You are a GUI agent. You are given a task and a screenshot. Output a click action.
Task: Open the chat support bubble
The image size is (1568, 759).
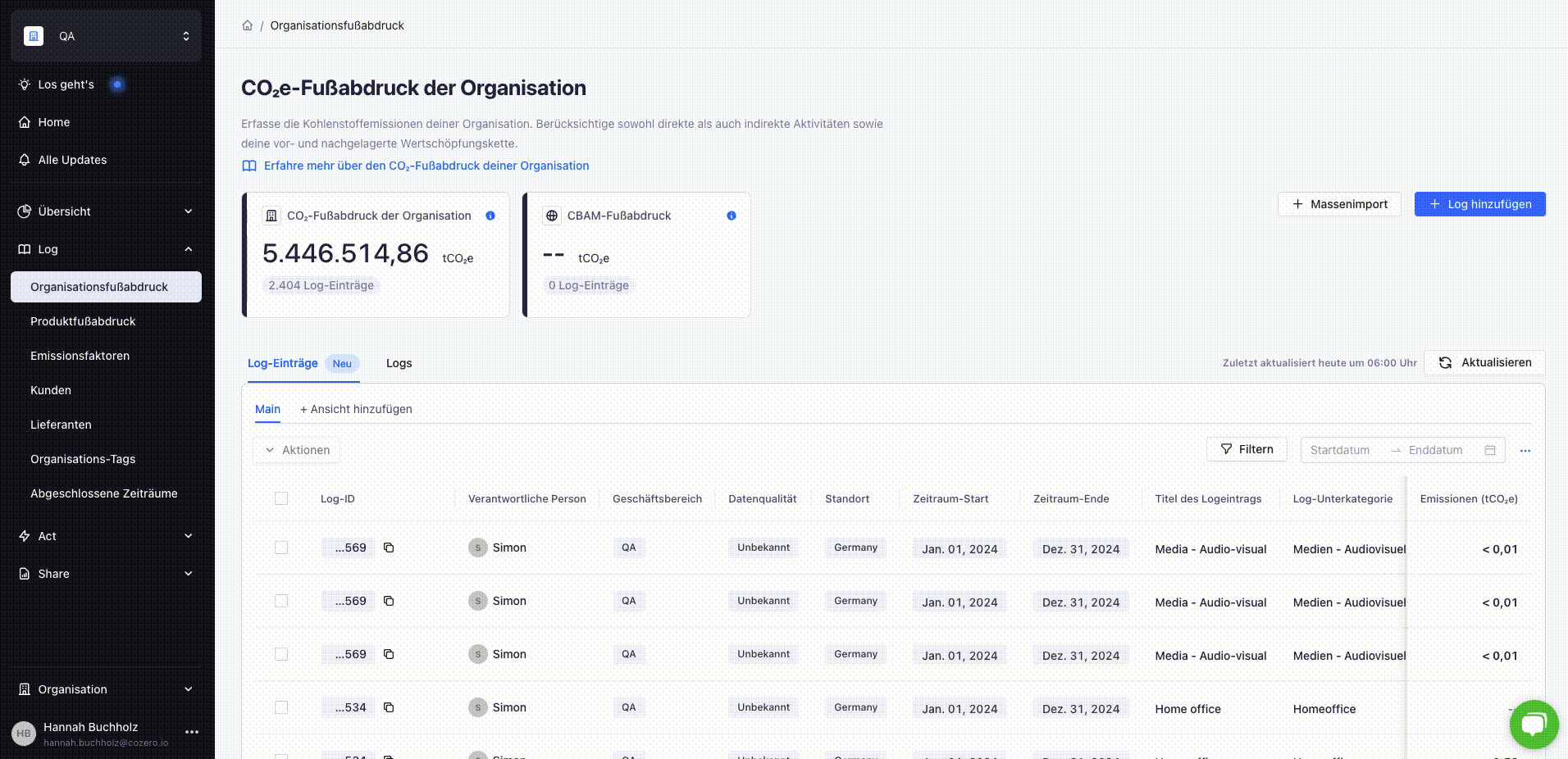click(x=1533, y=724)
